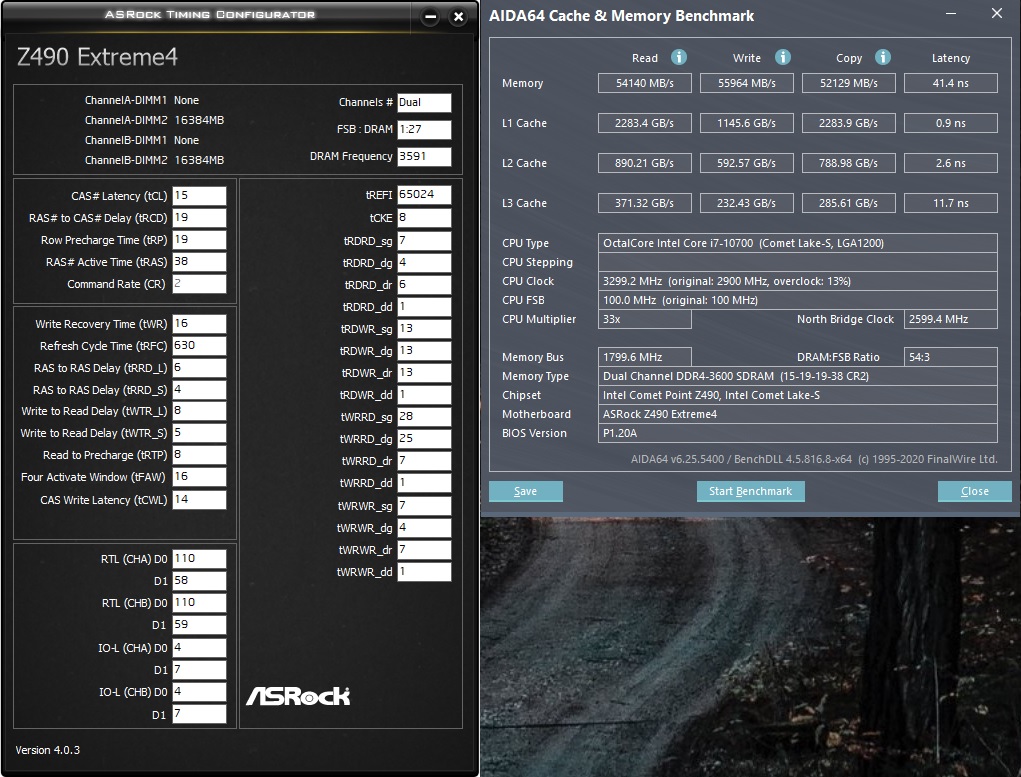Select the Memory Bus value 1799.6 MHz
This screenshot has width=1021, height=777.
645,357
